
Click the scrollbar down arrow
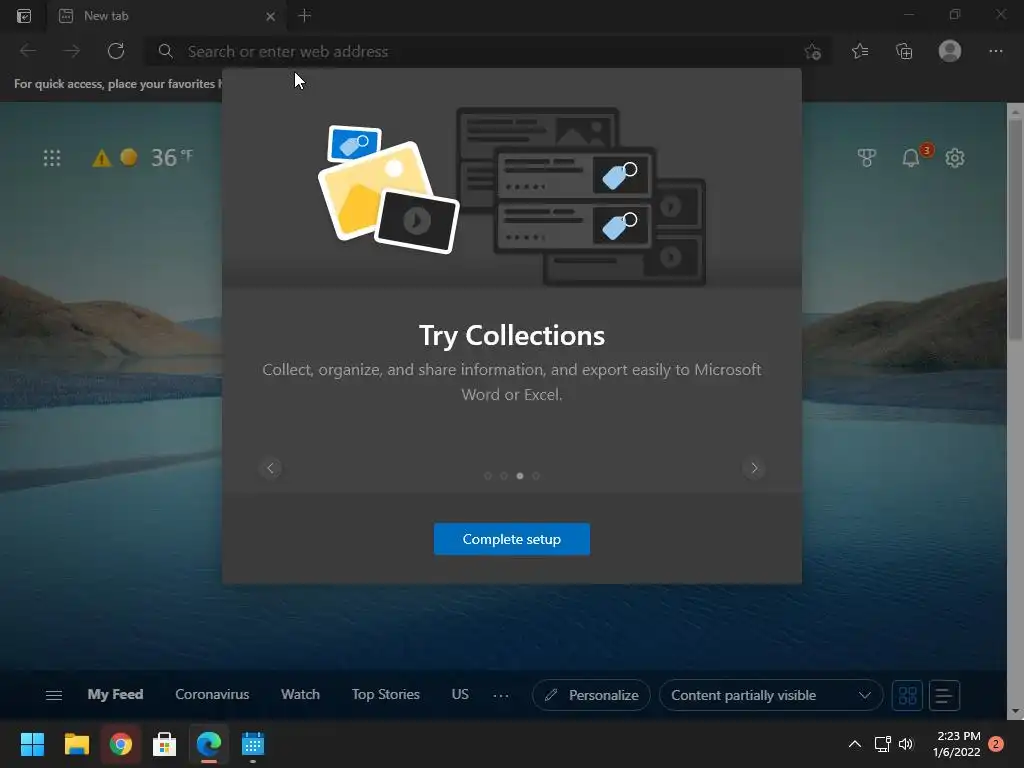1015,711
